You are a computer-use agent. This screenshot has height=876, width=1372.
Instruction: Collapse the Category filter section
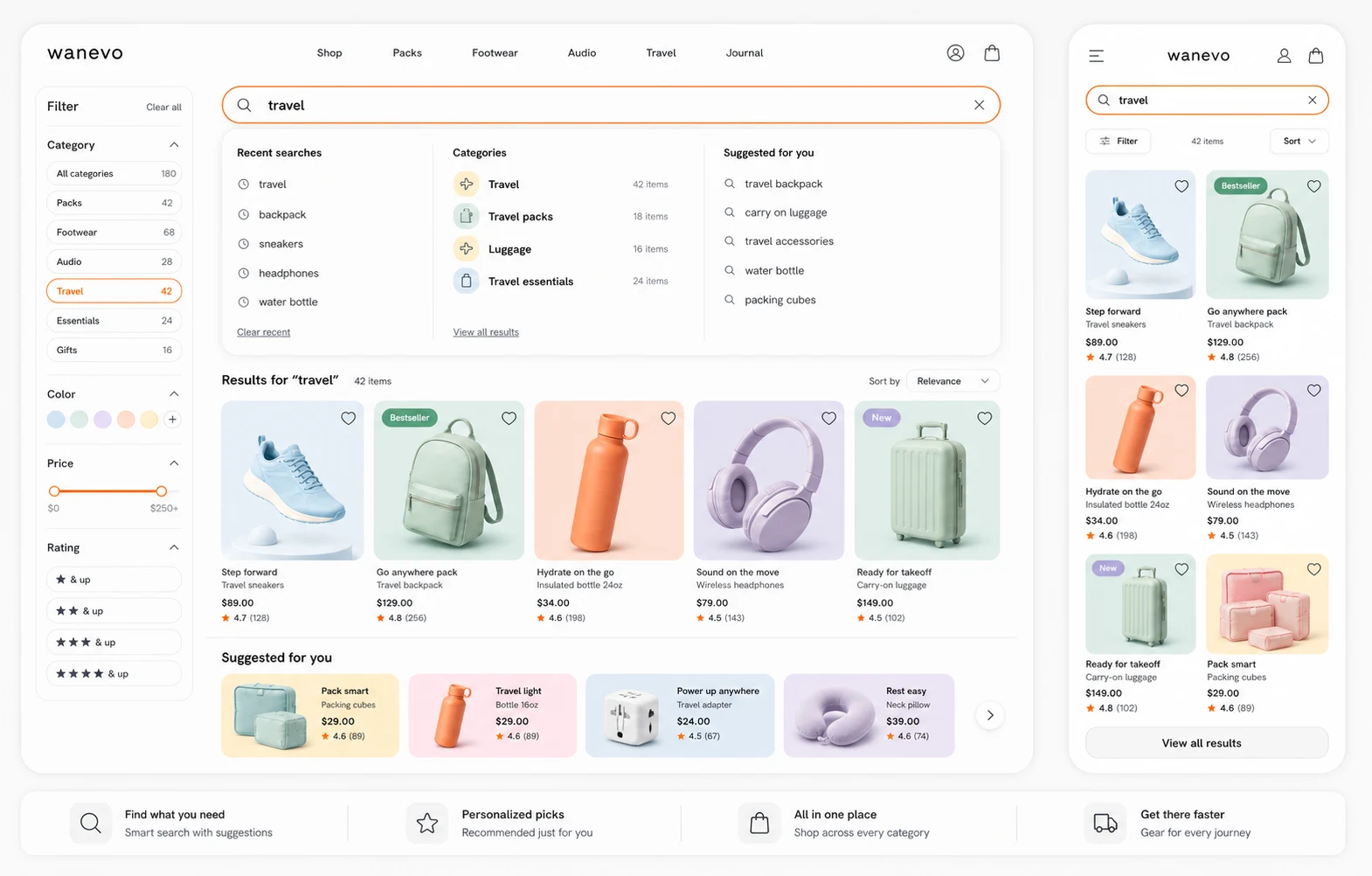[174, 145]
